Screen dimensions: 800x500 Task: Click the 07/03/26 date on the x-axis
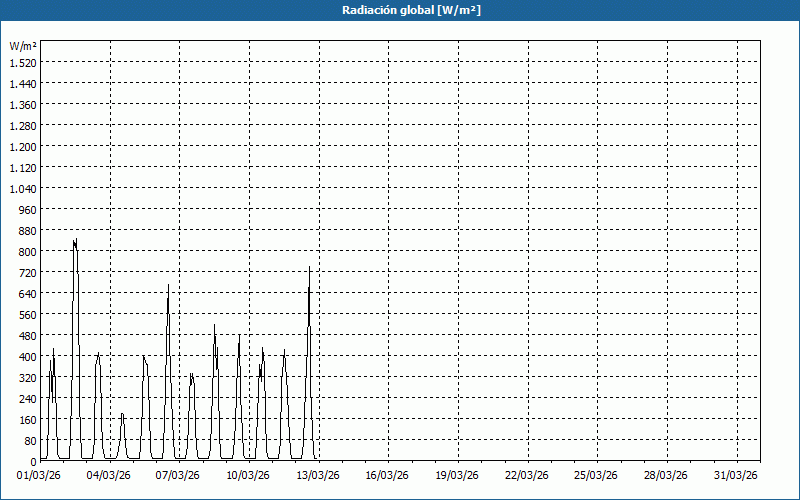point(180,475)
